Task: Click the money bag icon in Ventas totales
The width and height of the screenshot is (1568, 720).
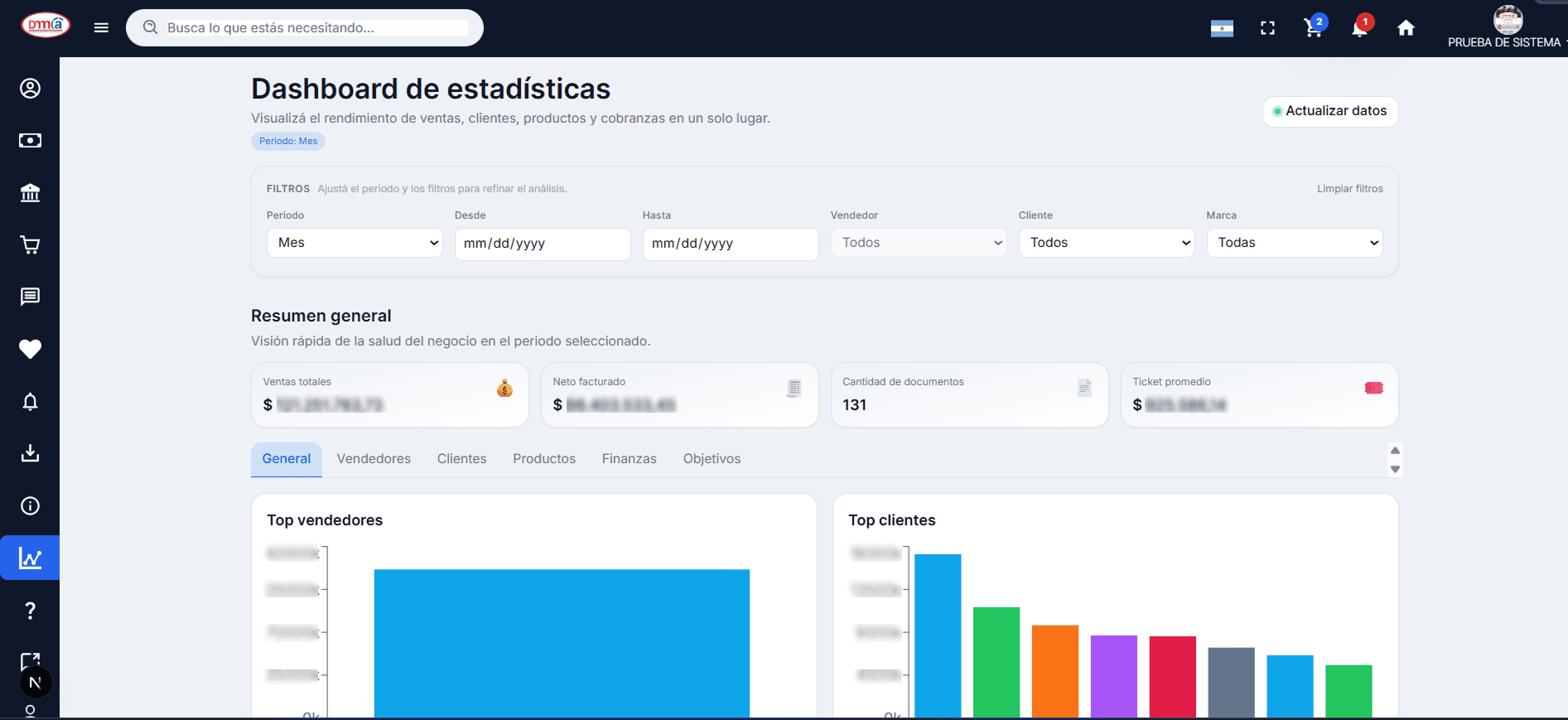Action: click(x=504, y=388)
